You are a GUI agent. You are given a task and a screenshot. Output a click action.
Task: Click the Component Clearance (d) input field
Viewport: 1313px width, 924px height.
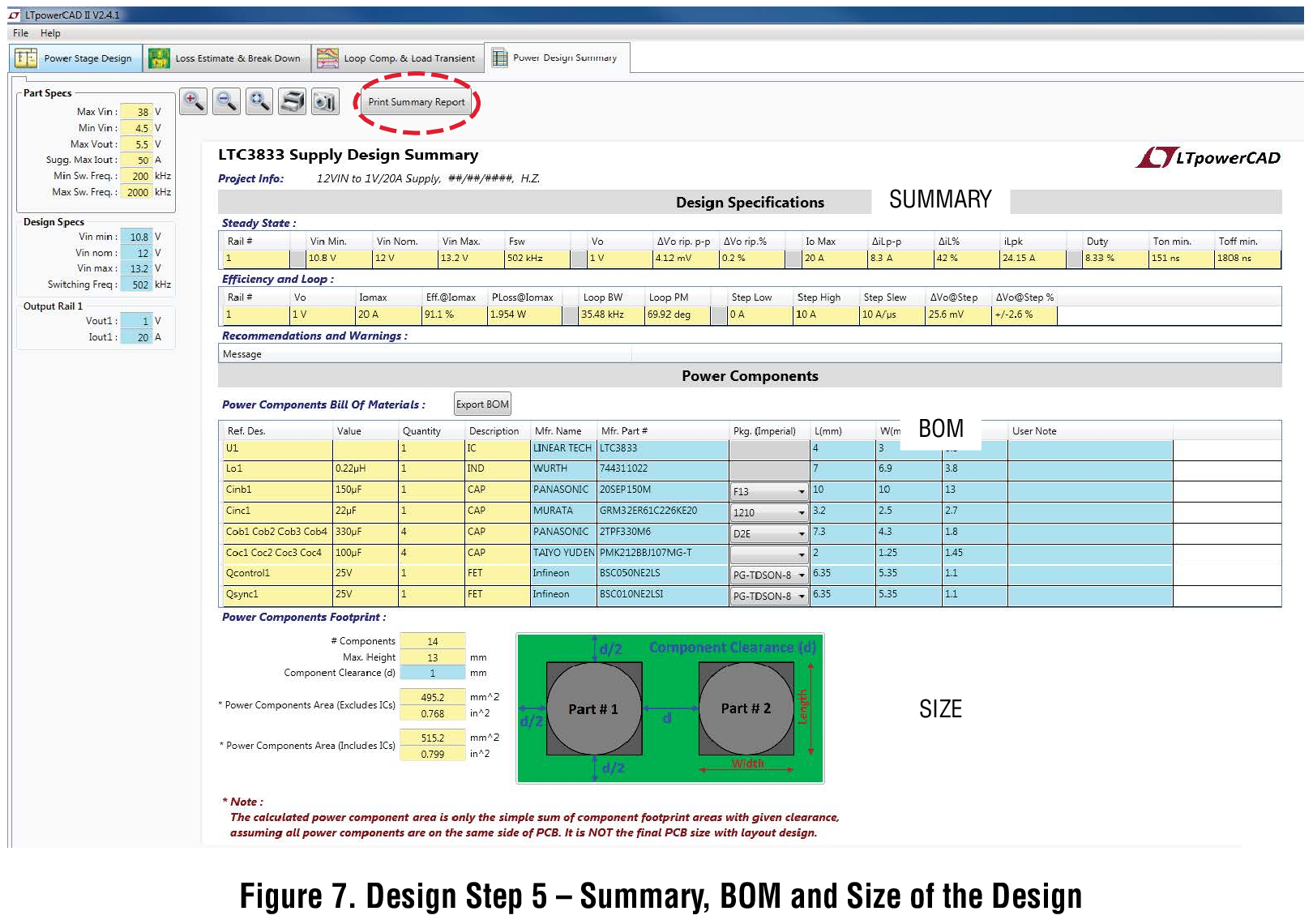tap(433, 674)
